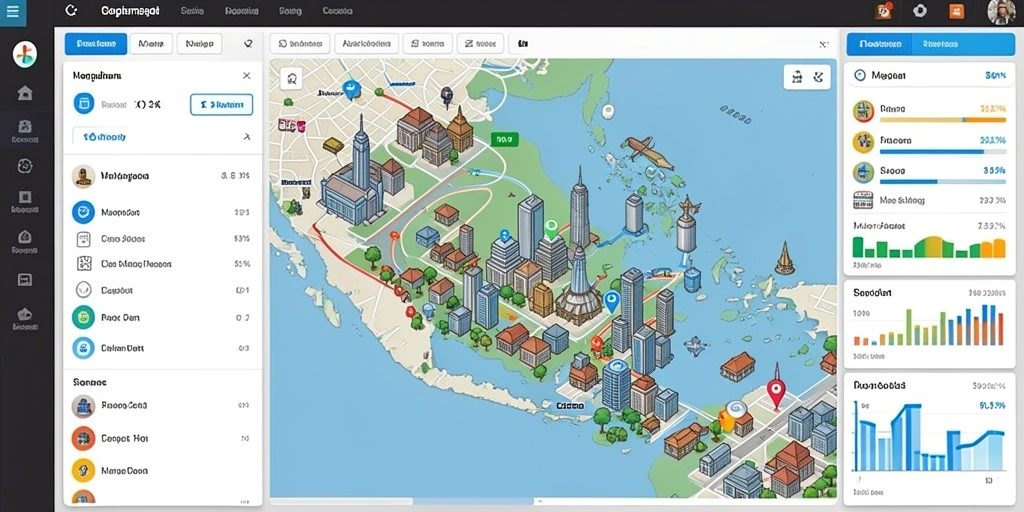The image size is (1024, 512).
Task: Select the calendar-like icon row in right panel
Action: [x=929, y=200]
